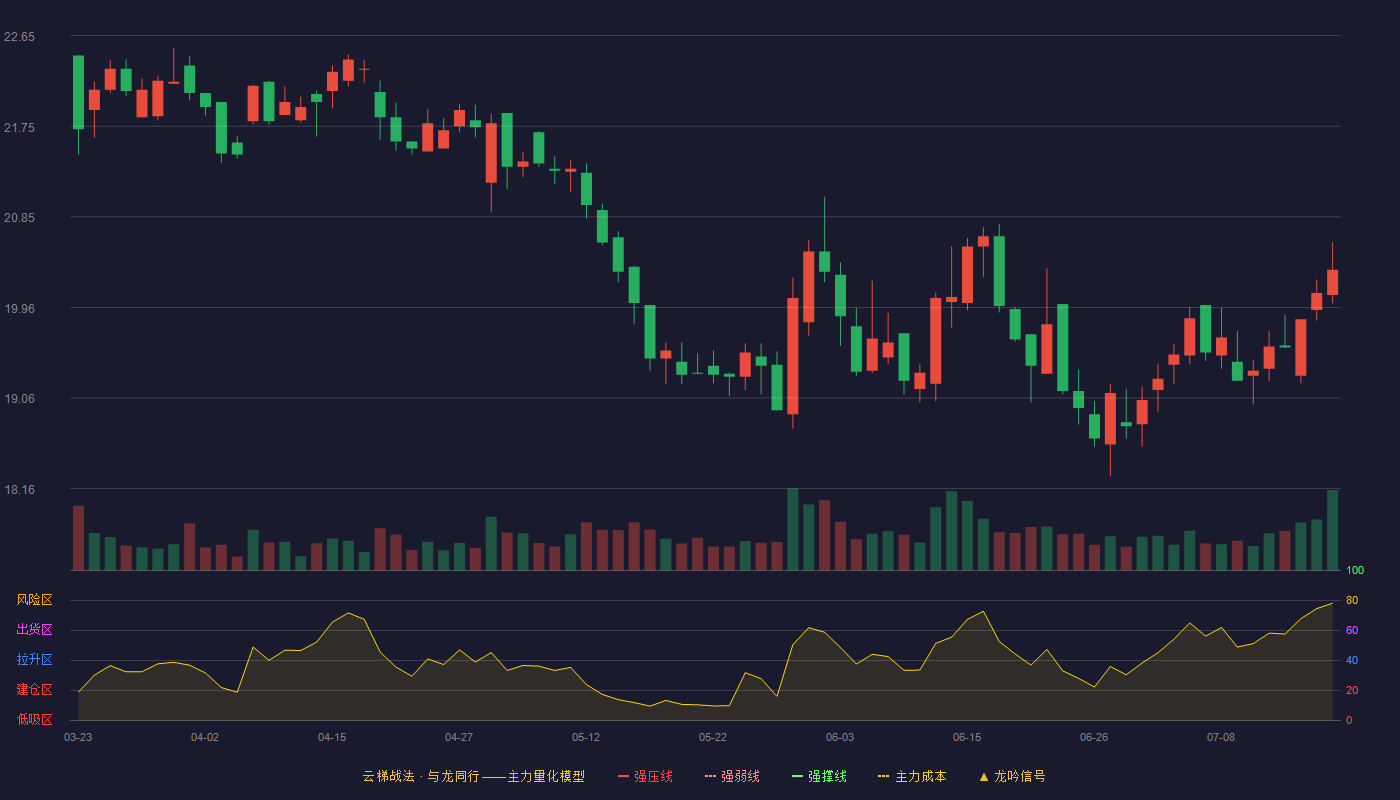Image resolution: width=1400 pixels, height=800 pixels.
Task: Select the last red candlestick on the right
Action: 1332,282
